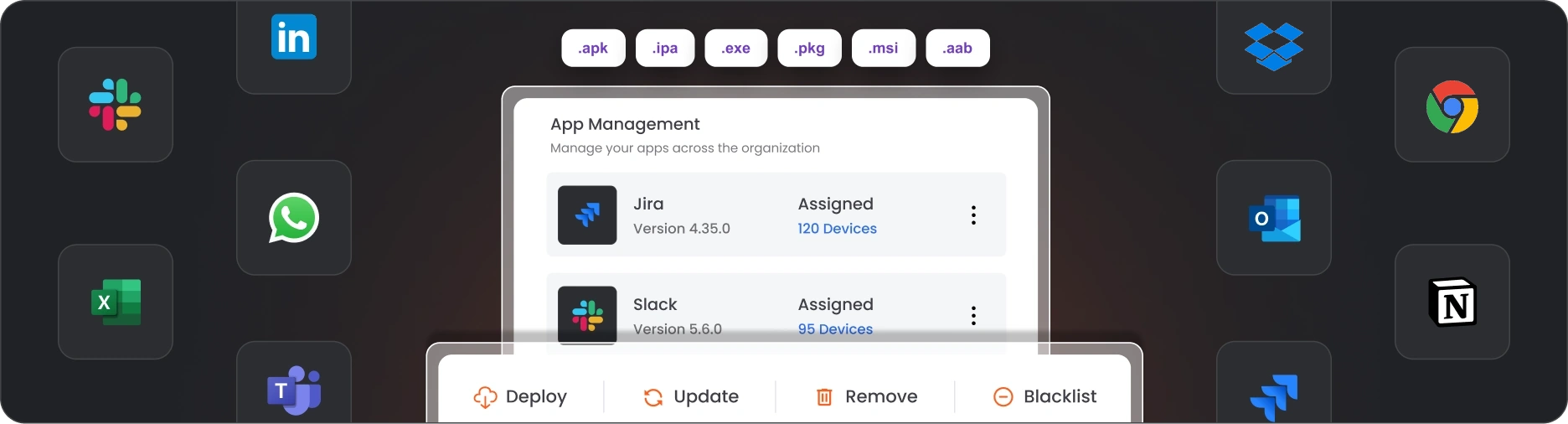The width and height of the screenshot is (1568, 424).
Task: Click the Jira app name text
Action: point(648,204)
